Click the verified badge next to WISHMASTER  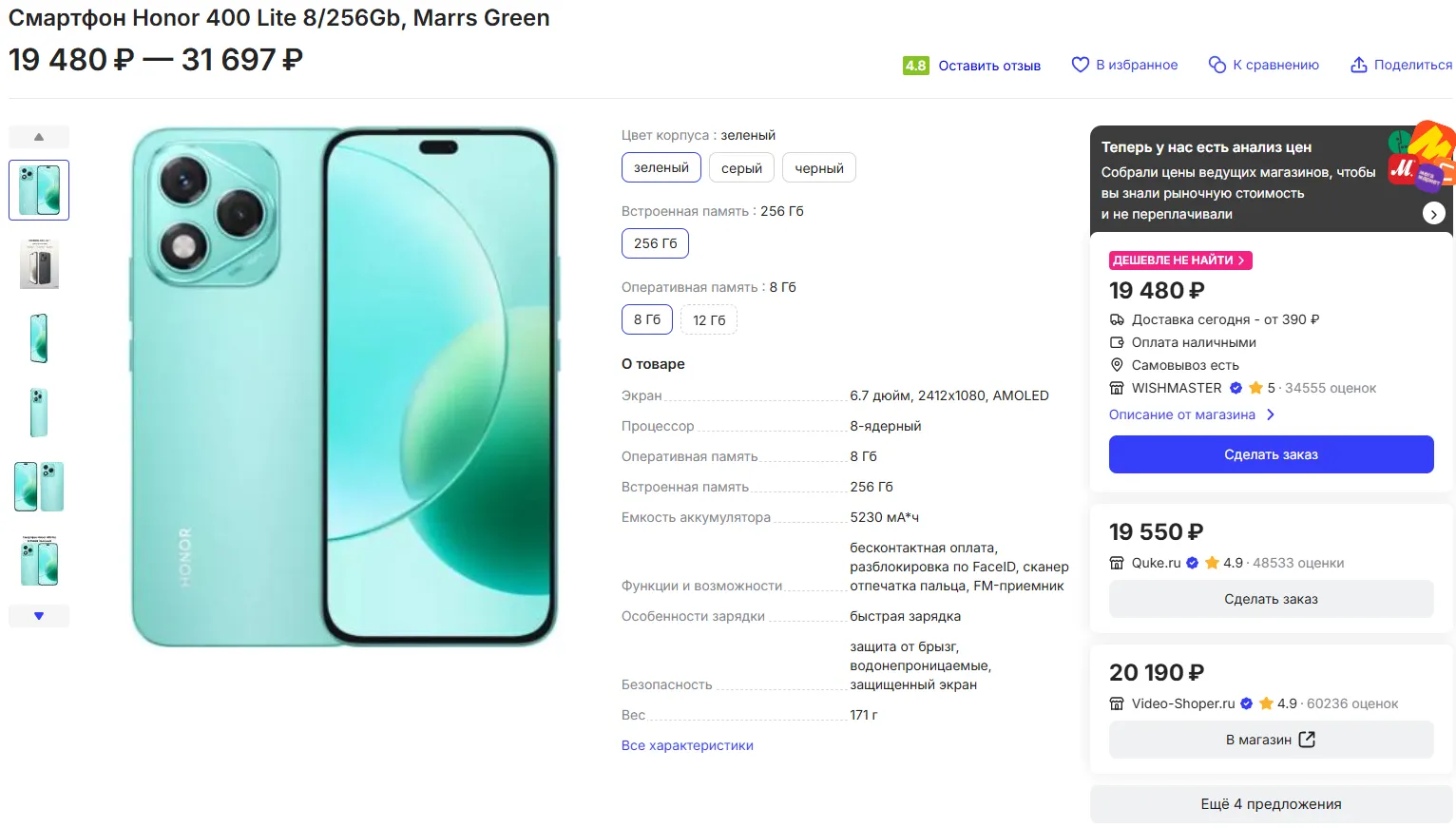pyautogui.click(x=1236, y=388)
